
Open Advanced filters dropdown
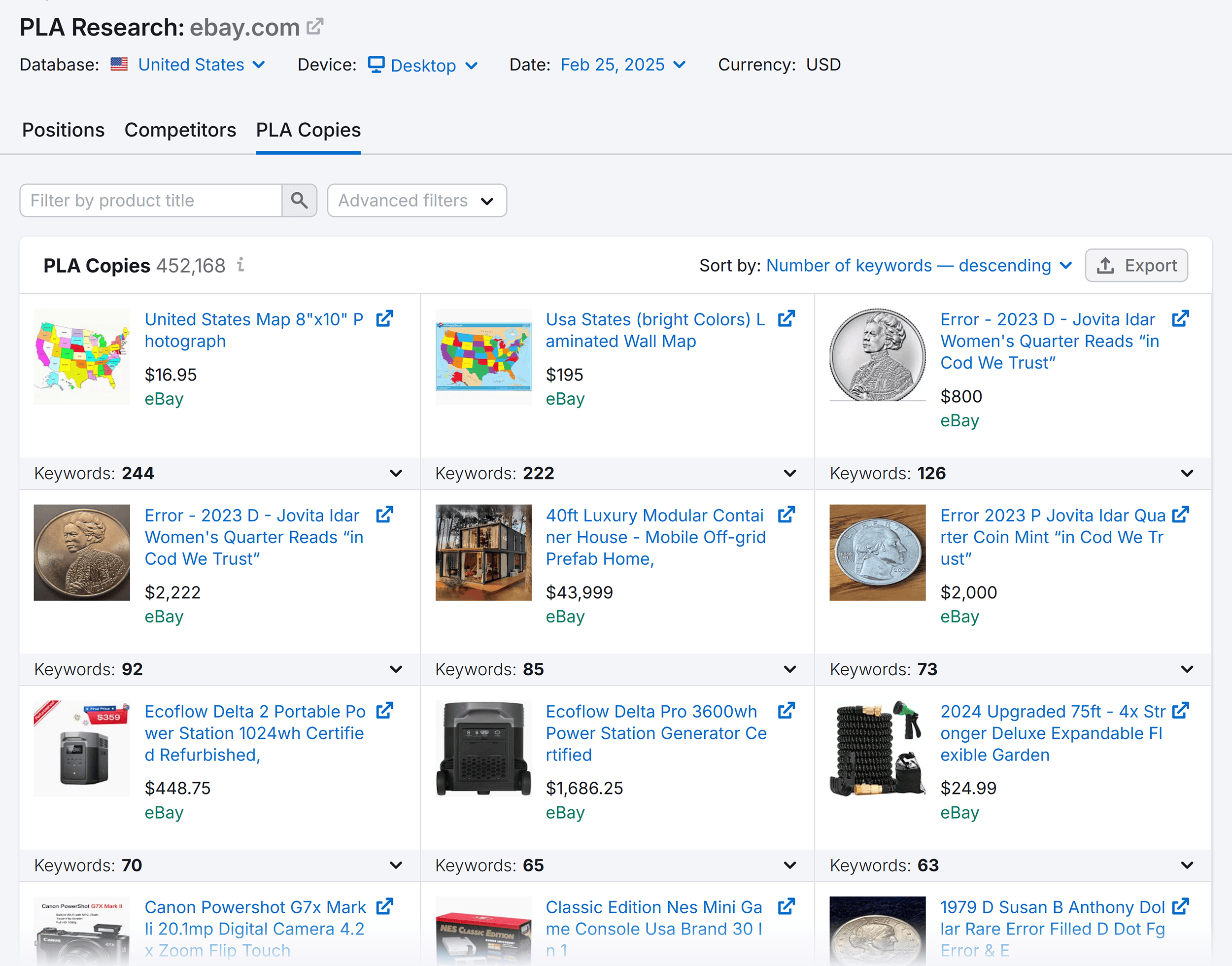pyautogui.click(x=417, y=200)
